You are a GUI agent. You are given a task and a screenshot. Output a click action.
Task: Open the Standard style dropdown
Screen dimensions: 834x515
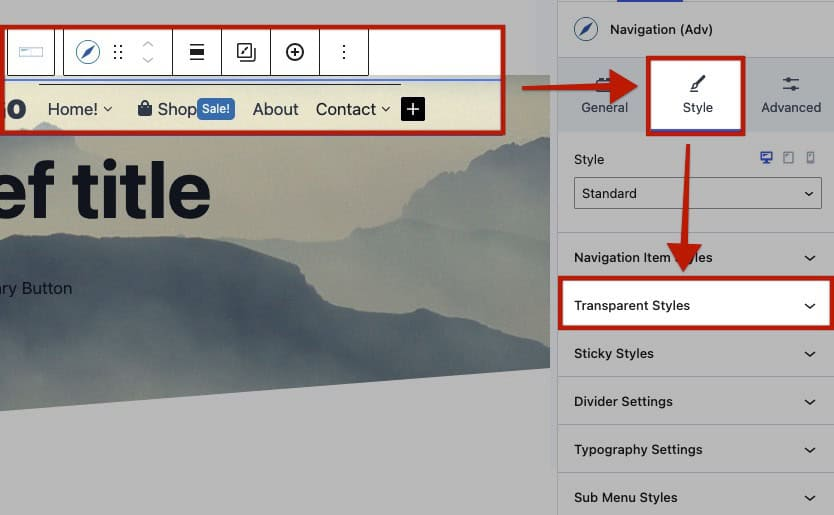point(697,193)
